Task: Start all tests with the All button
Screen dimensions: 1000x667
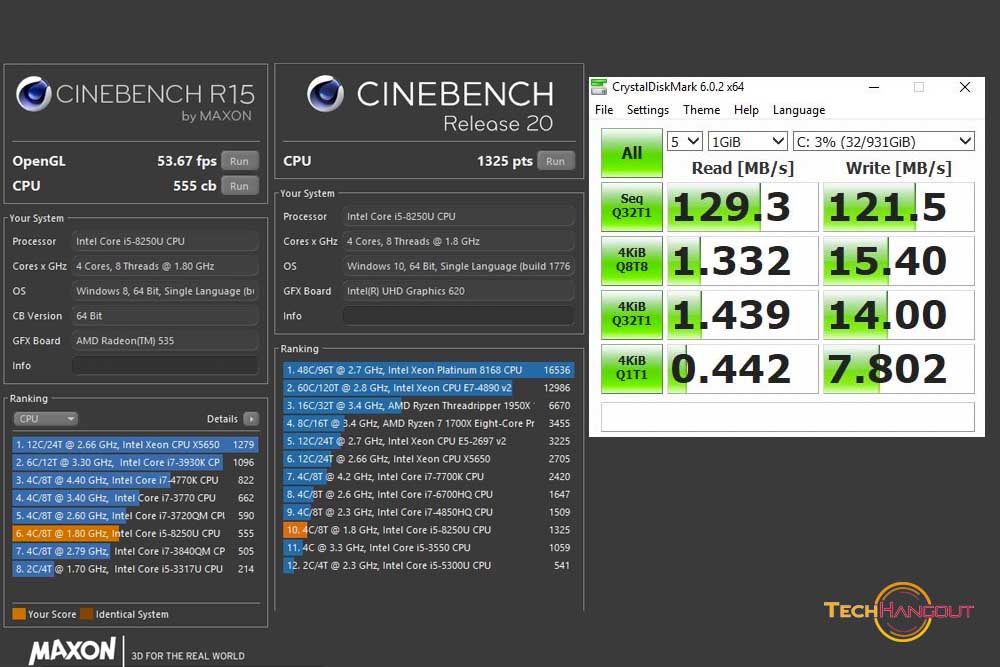Action: 631,153
